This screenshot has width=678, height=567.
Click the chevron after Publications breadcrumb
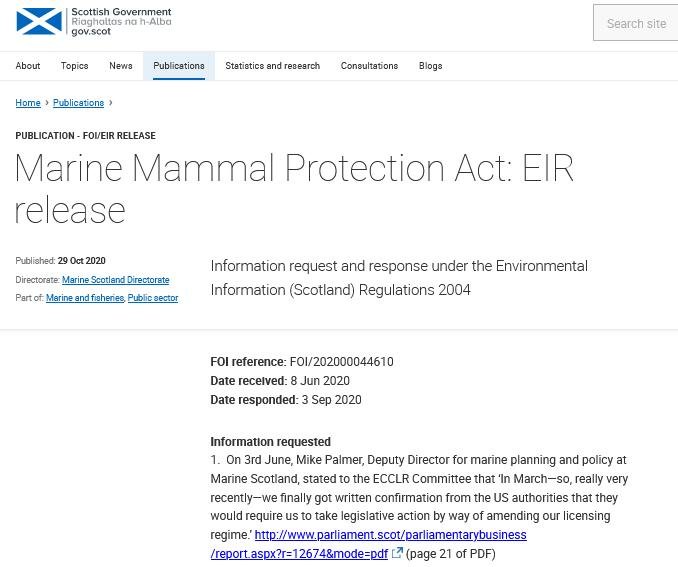(111, 103)
